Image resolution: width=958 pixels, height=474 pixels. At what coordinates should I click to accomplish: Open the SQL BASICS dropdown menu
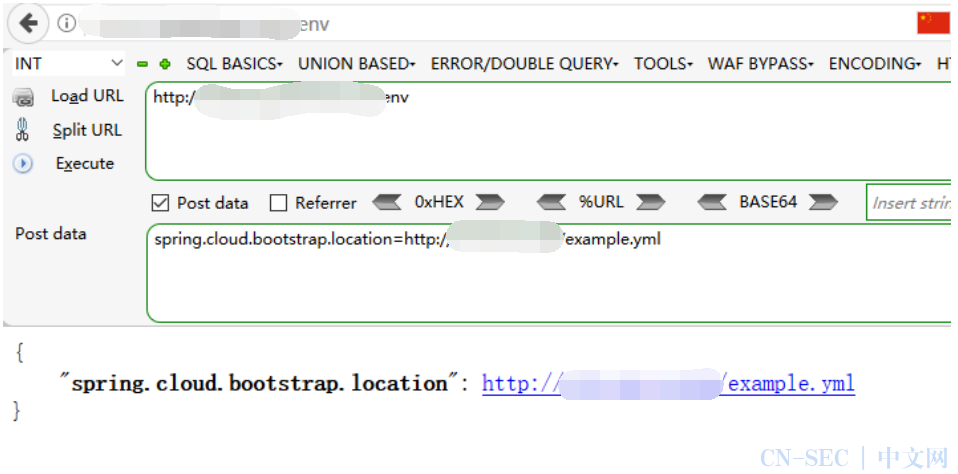click(x=235, y=64)
